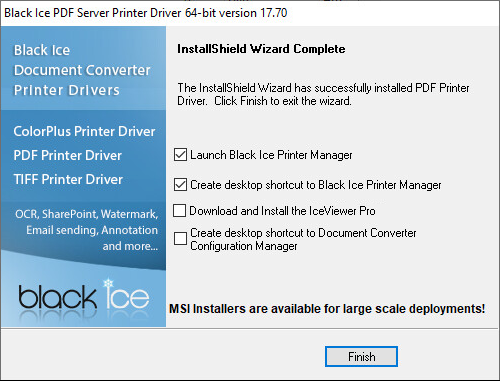The width and height of the screenshot is (500, 381).
Task: Click the Launch Black Ice Printer Manager label
Action: point(271,155)
